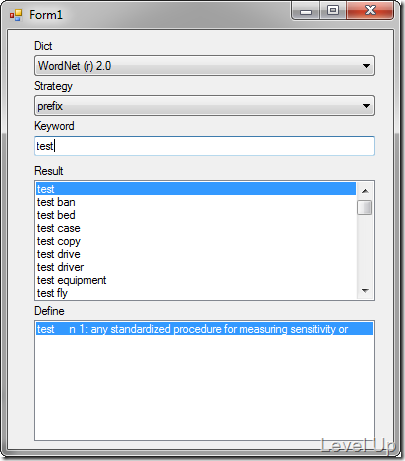The image size is (405, 461).
Task: Minimize the Form1 window
Action: pos(306,11)
